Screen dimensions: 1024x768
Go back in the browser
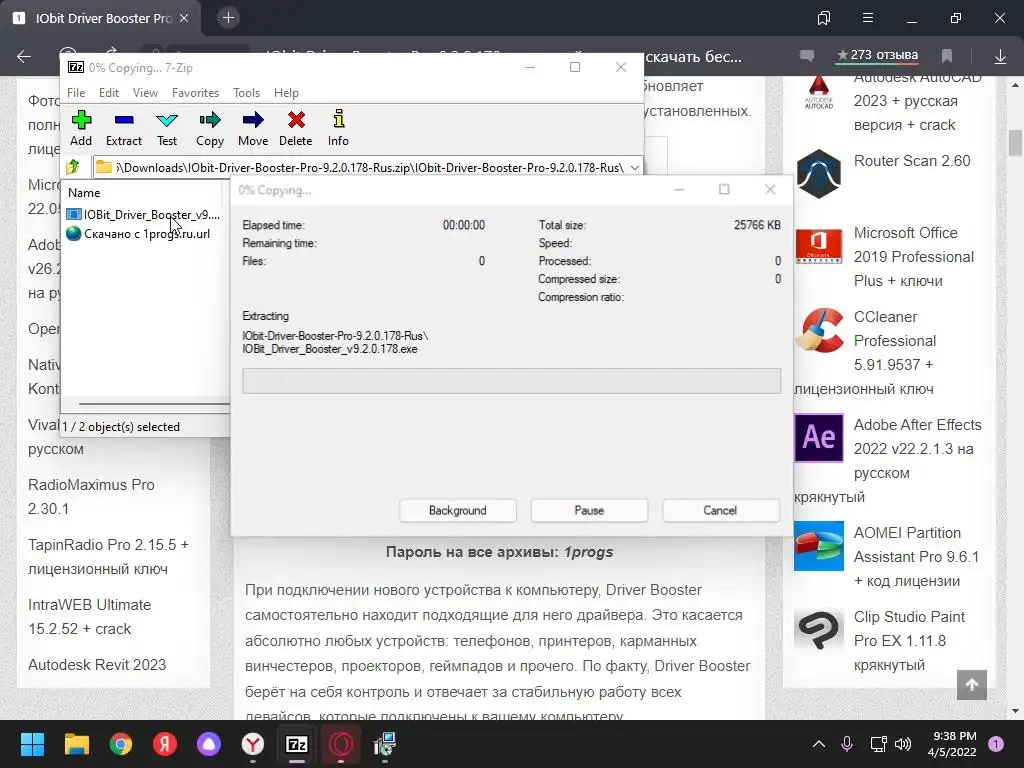tap(24, 57)
